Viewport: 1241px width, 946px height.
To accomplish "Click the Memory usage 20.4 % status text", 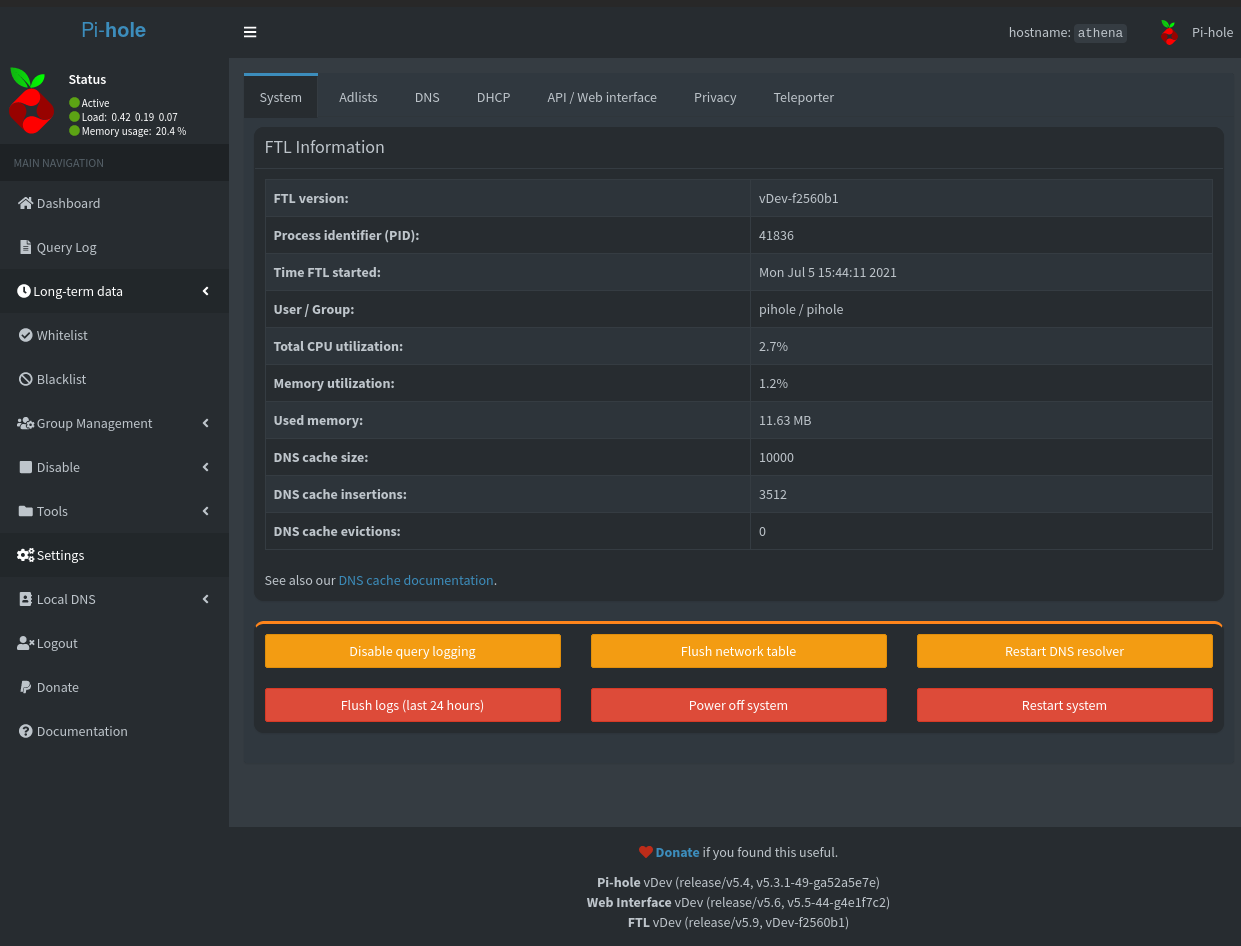I will coord(134,131).
